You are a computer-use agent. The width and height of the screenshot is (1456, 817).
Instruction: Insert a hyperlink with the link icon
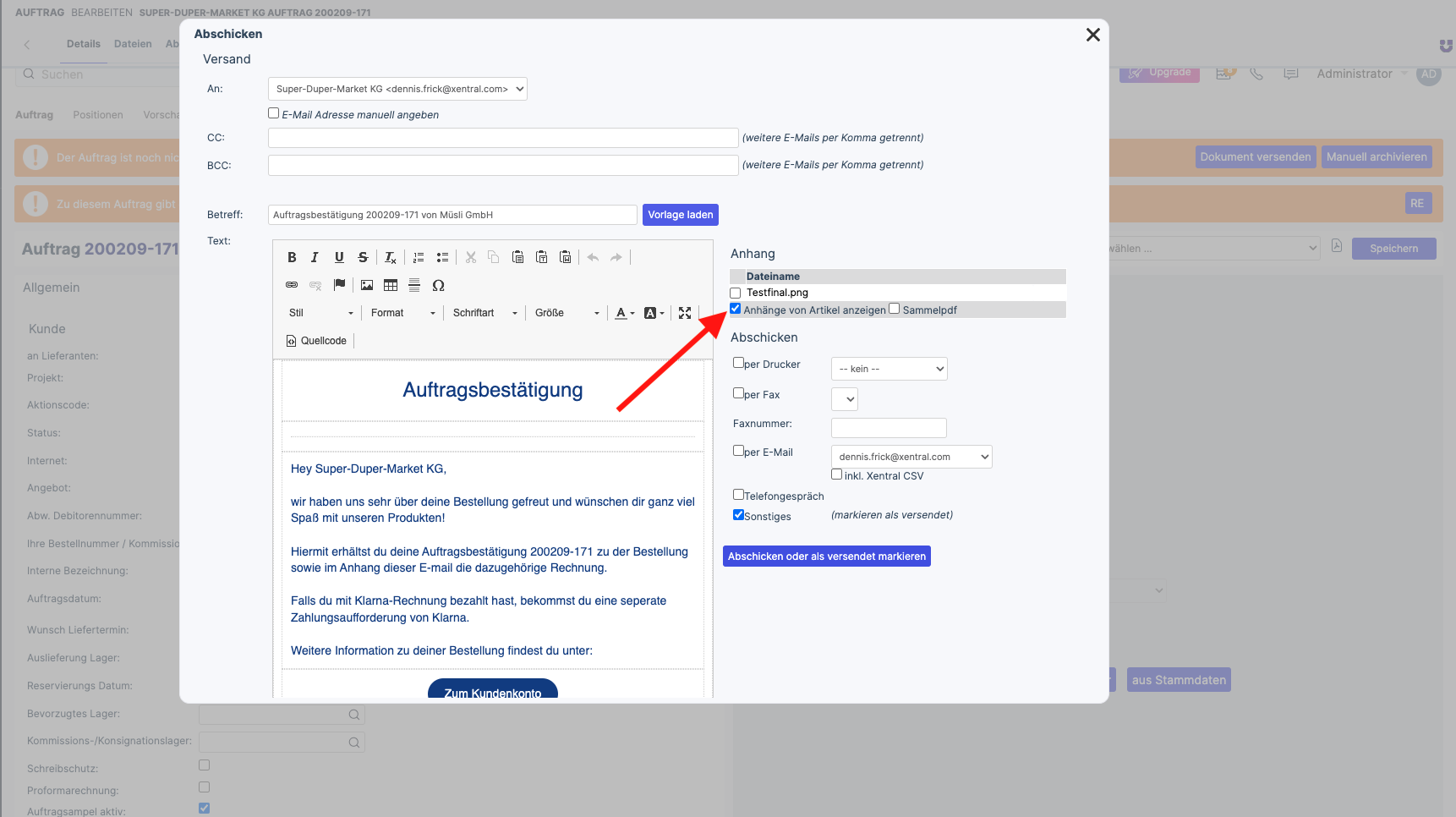[x=292, y=285]
